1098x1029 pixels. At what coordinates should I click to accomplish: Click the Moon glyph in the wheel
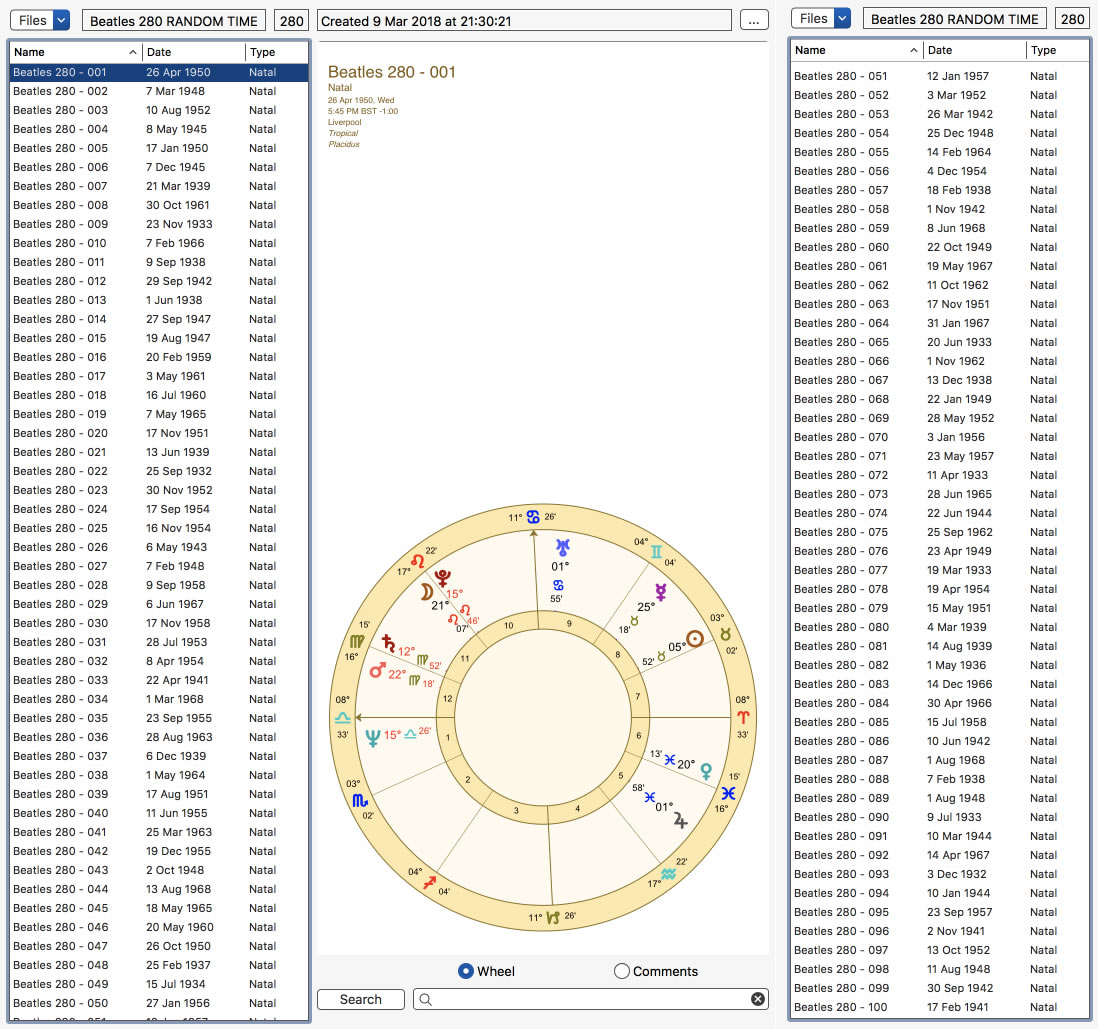[426, 593]
